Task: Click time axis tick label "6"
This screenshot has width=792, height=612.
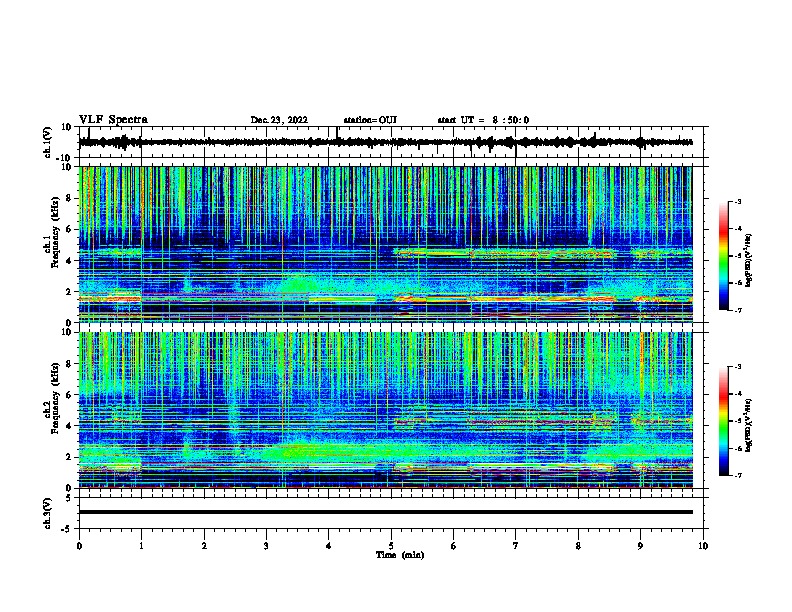Action: pos(453,546)
